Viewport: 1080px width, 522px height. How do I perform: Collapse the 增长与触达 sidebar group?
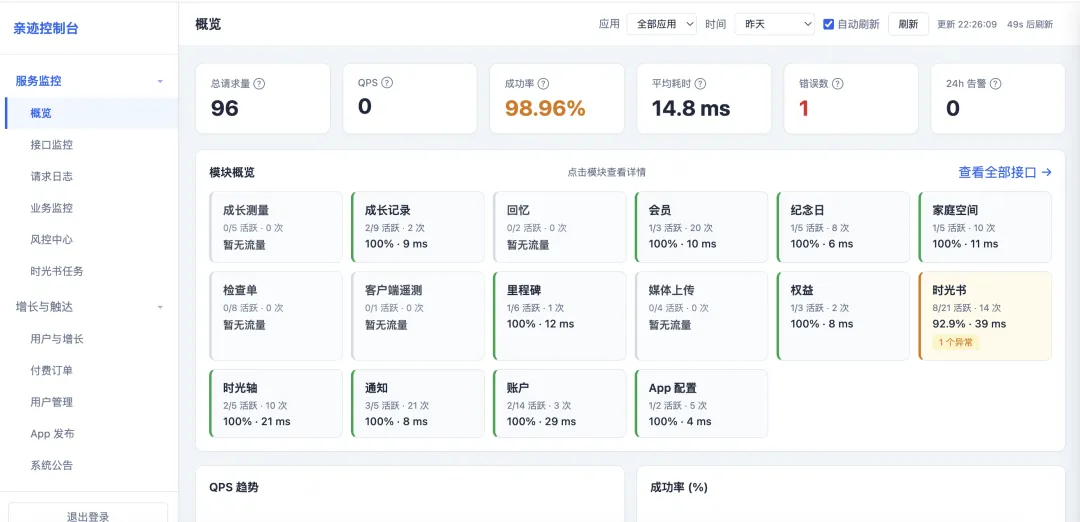89,307
